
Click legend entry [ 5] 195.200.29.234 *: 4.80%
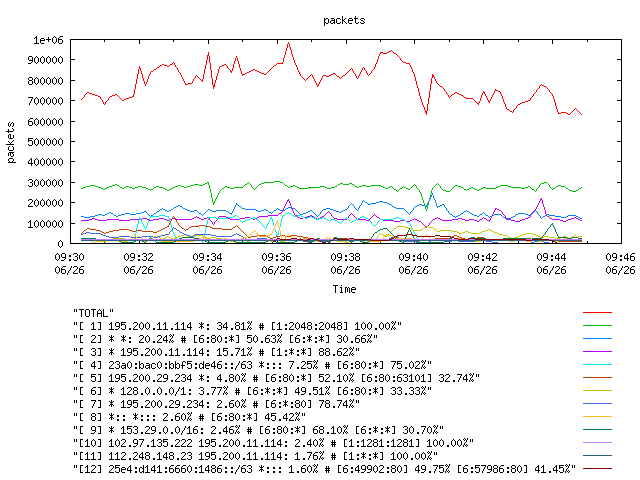coord(276,378)
